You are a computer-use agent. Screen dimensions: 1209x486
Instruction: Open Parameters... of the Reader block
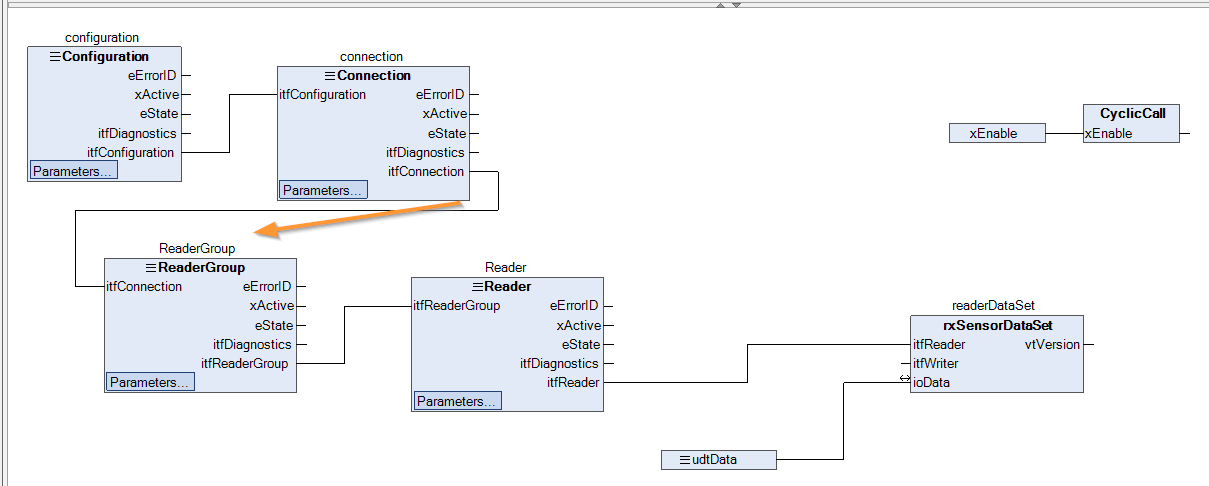457,401
